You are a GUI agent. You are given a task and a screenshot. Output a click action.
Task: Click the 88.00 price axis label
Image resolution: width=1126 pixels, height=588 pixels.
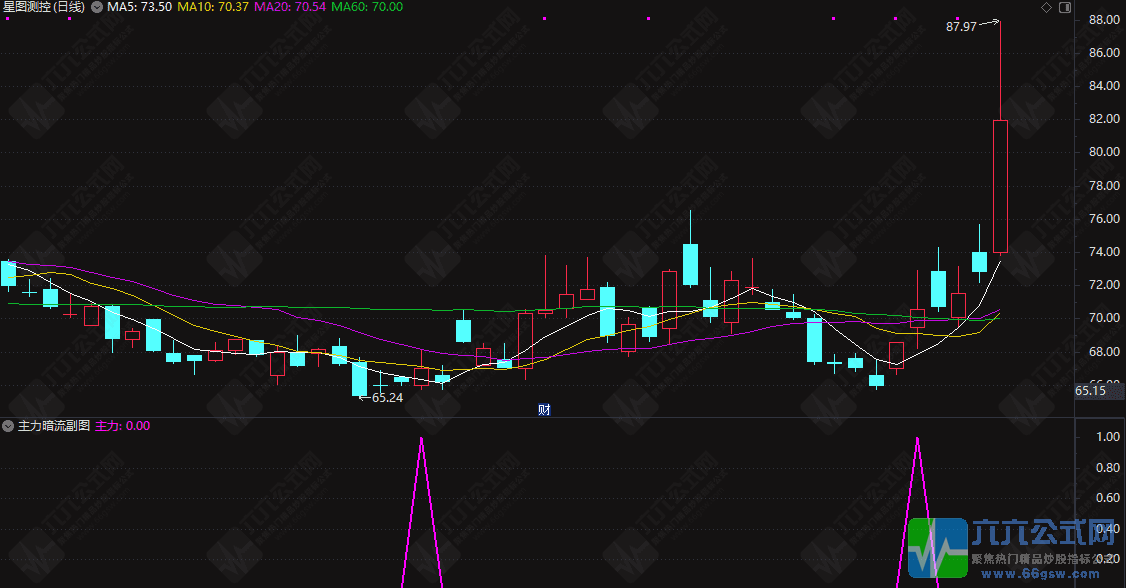[x=1104, y=19]
